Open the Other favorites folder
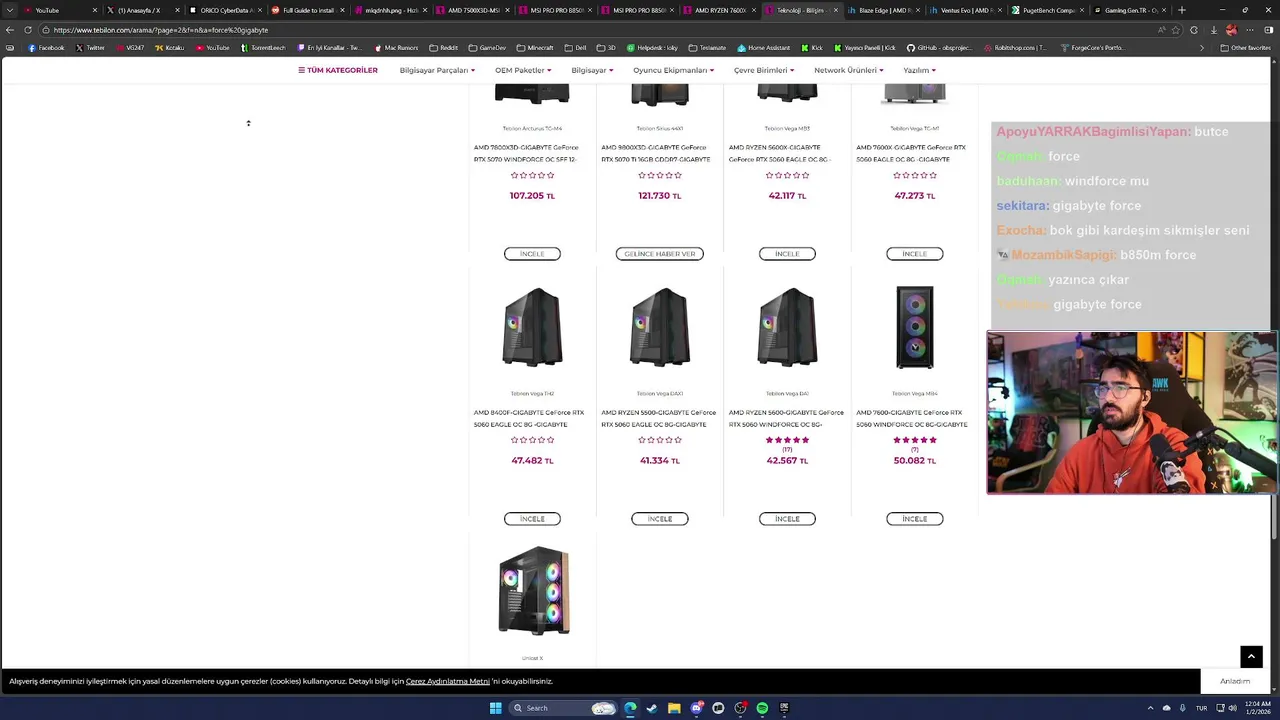 (1246, 48)
